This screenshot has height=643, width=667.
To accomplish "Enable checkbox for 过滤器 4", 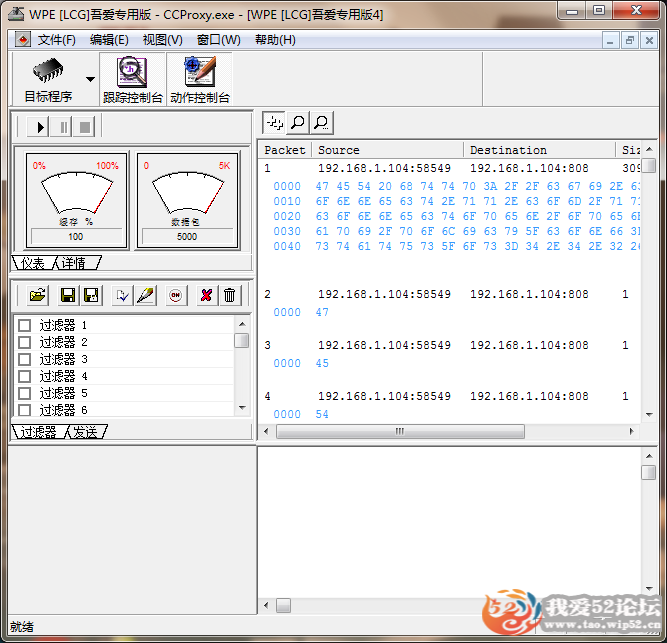I will tap(25, 376).
